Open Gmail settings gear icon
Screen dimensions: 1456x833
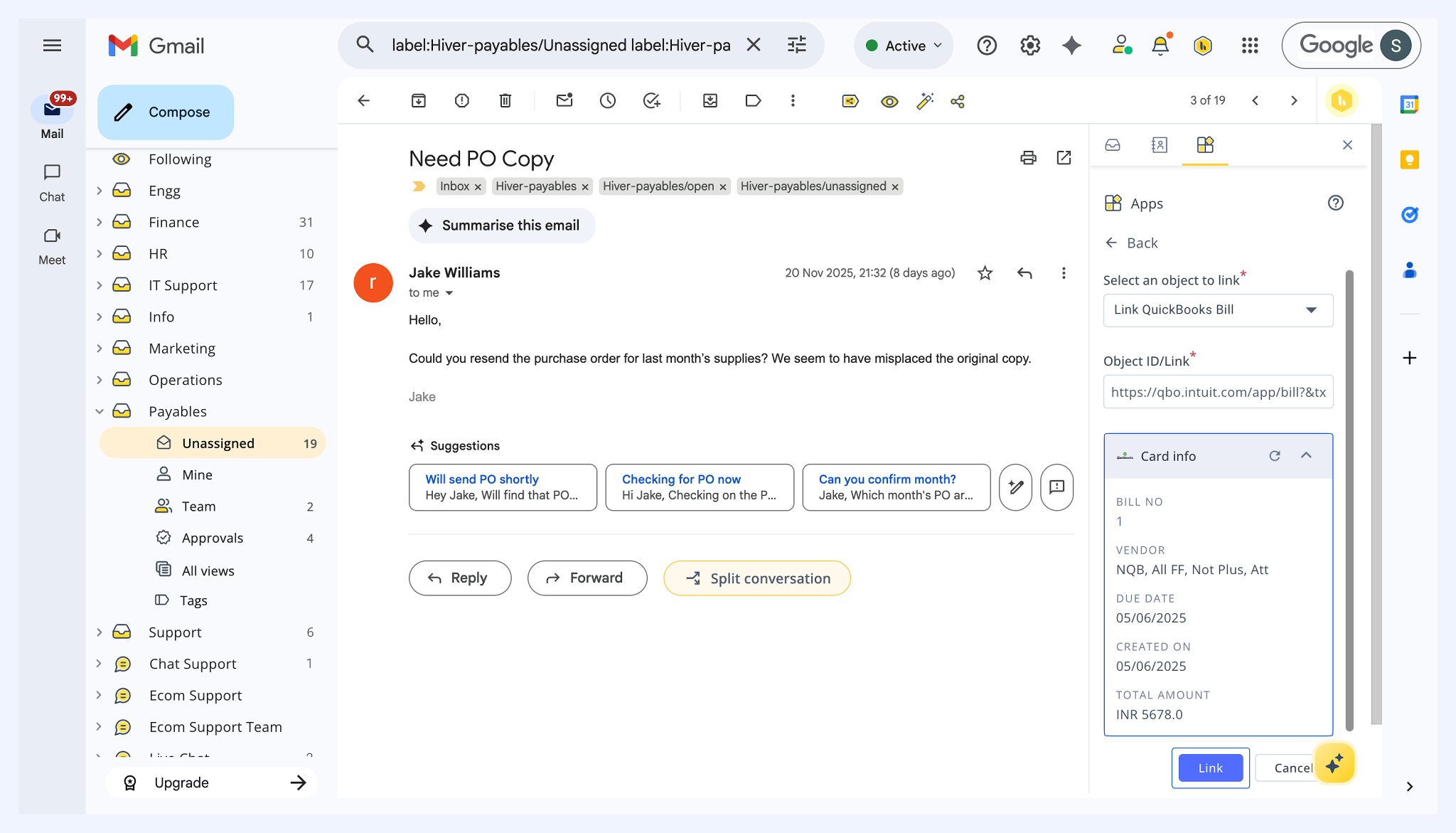1030,46
